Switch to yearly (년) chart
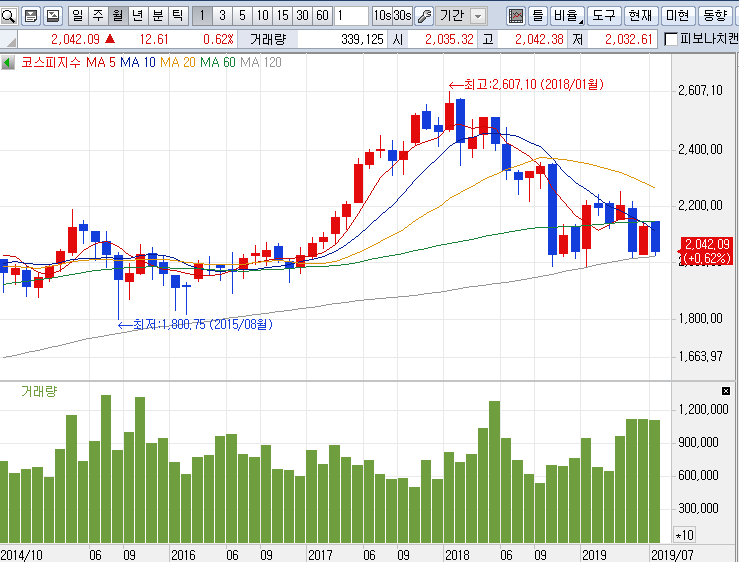The image size is (739, 562). coord(137,16)
